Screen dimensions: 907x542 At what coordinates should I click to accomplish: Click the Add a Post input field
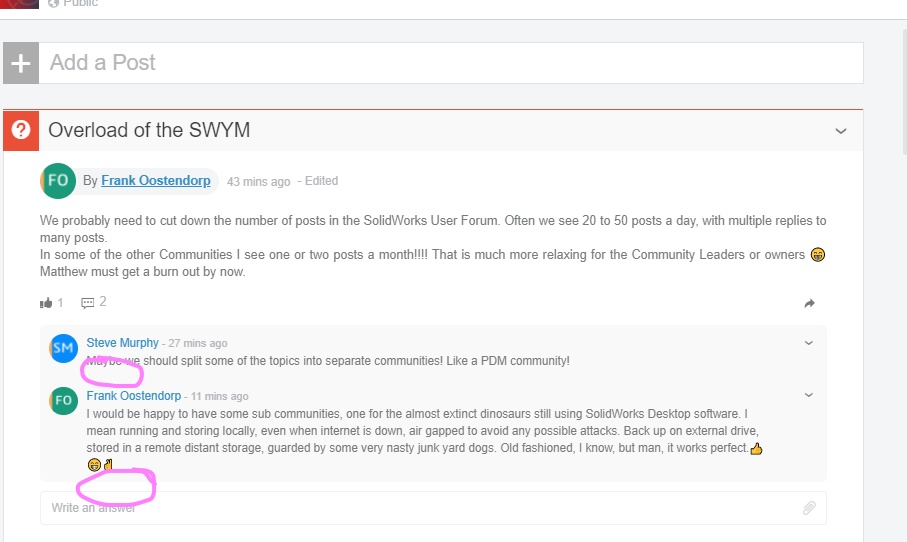point(450,62)
